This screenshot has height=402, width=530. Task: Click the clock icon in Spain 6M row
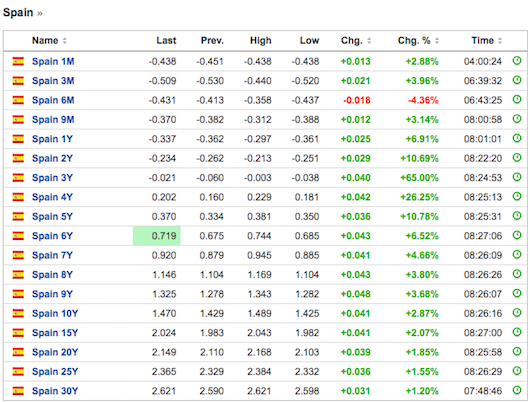click(x=517, y=99)
